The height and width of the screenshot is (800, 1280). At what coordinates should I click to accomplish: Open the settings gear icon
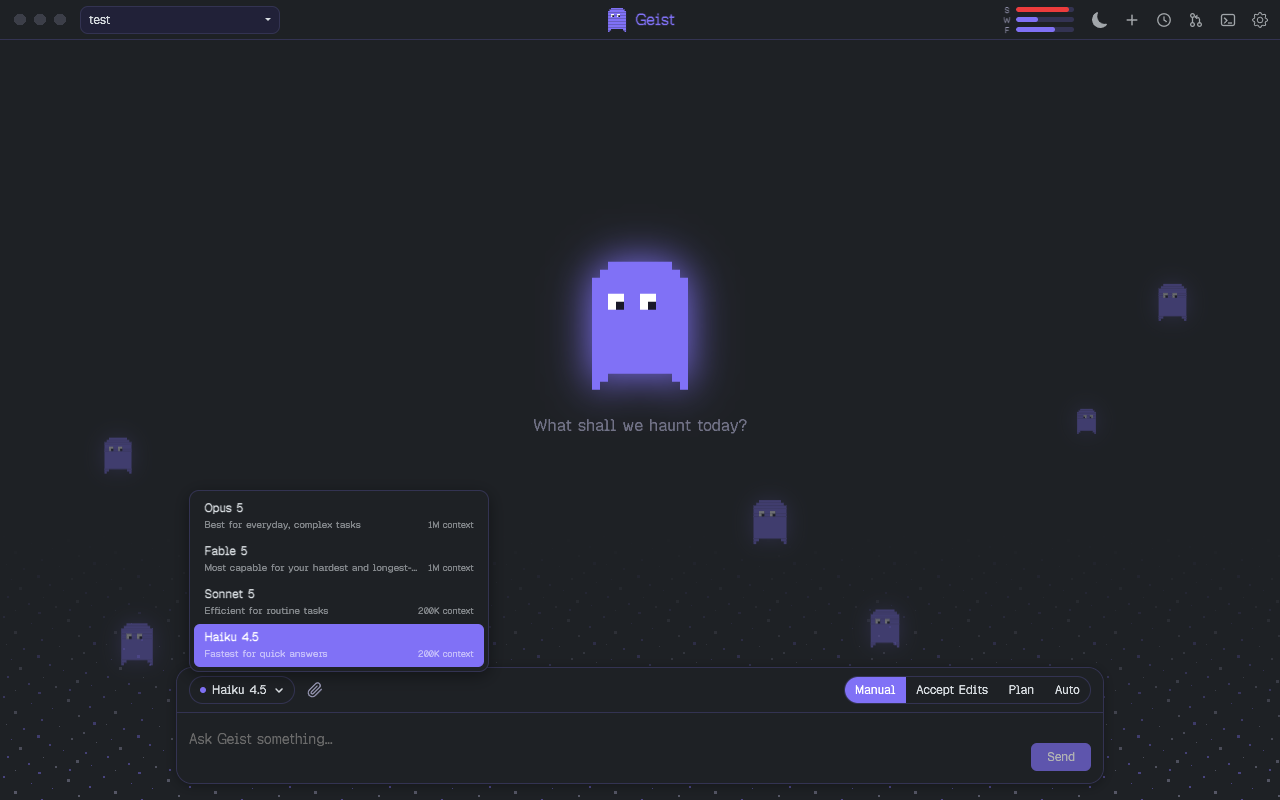[1260, 20]
